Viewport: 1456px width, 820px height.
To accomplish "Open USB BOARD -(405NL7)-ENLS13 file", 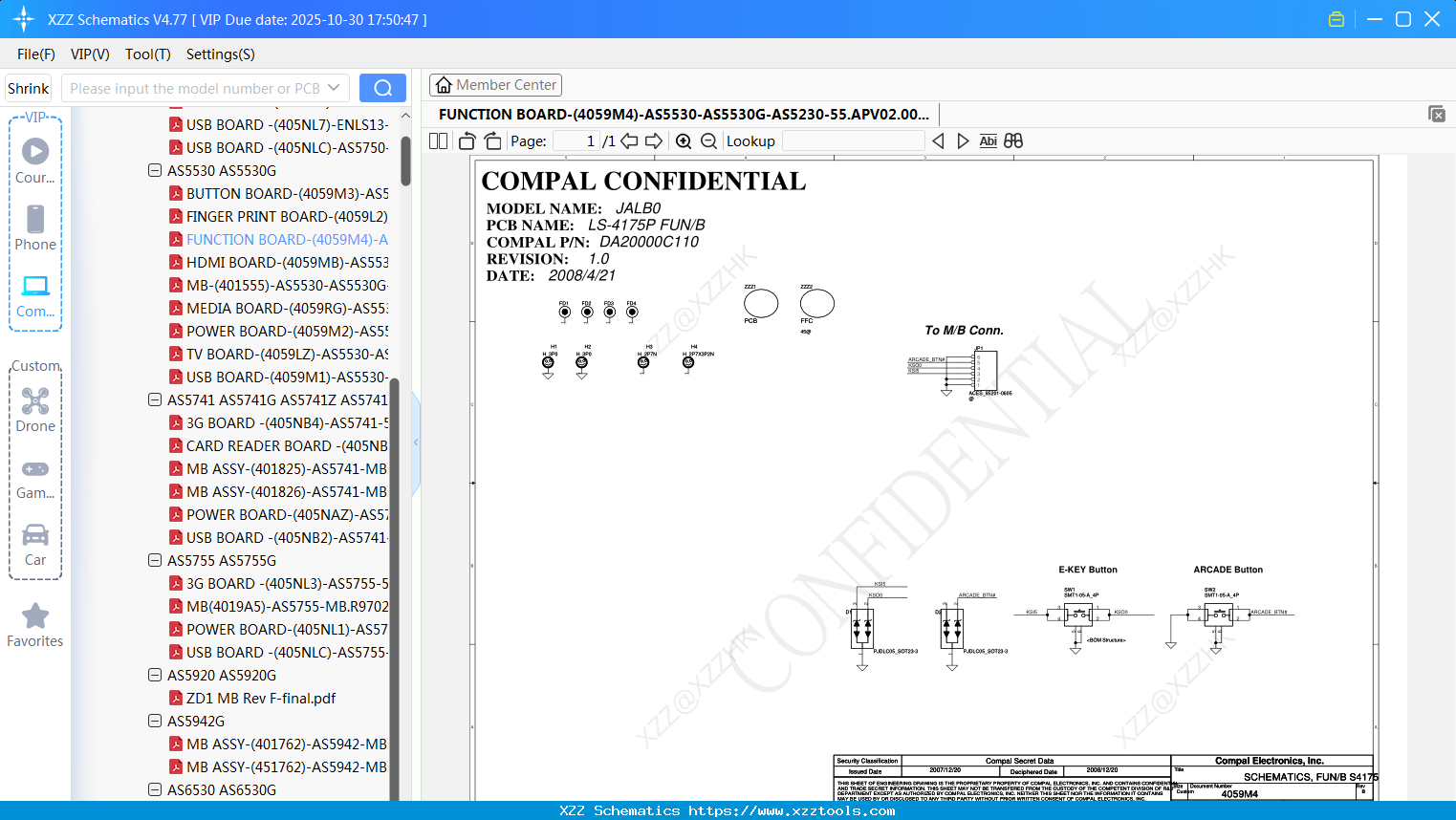I will coord(279,125).
